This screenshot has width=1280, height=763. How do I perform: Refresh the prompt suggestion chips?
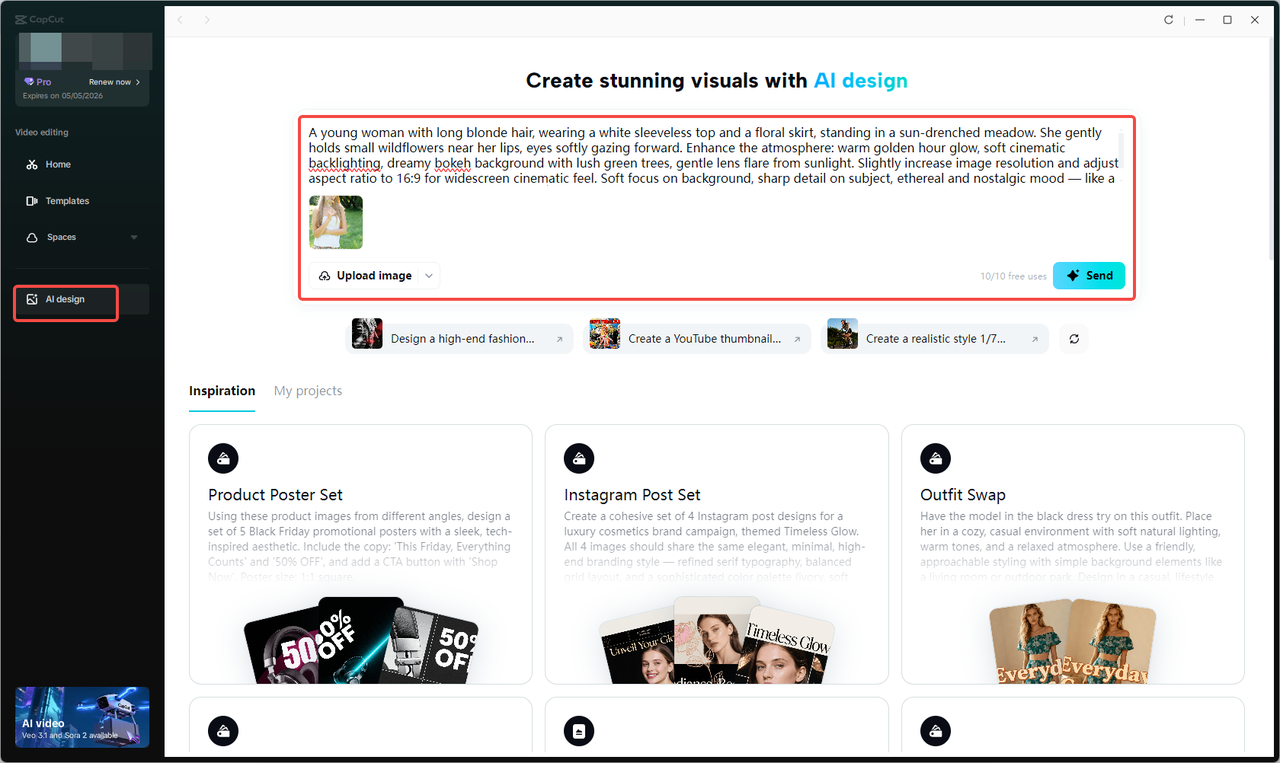pyautogui.click(x=1073, y=338)
